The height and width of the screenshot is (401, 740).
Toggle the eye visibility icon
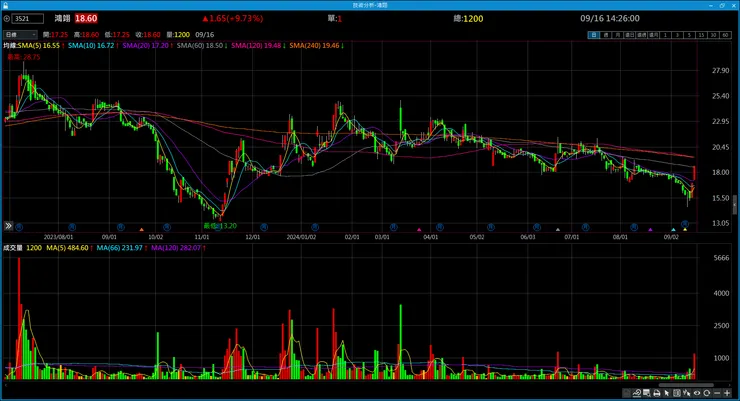coord(697,393)
